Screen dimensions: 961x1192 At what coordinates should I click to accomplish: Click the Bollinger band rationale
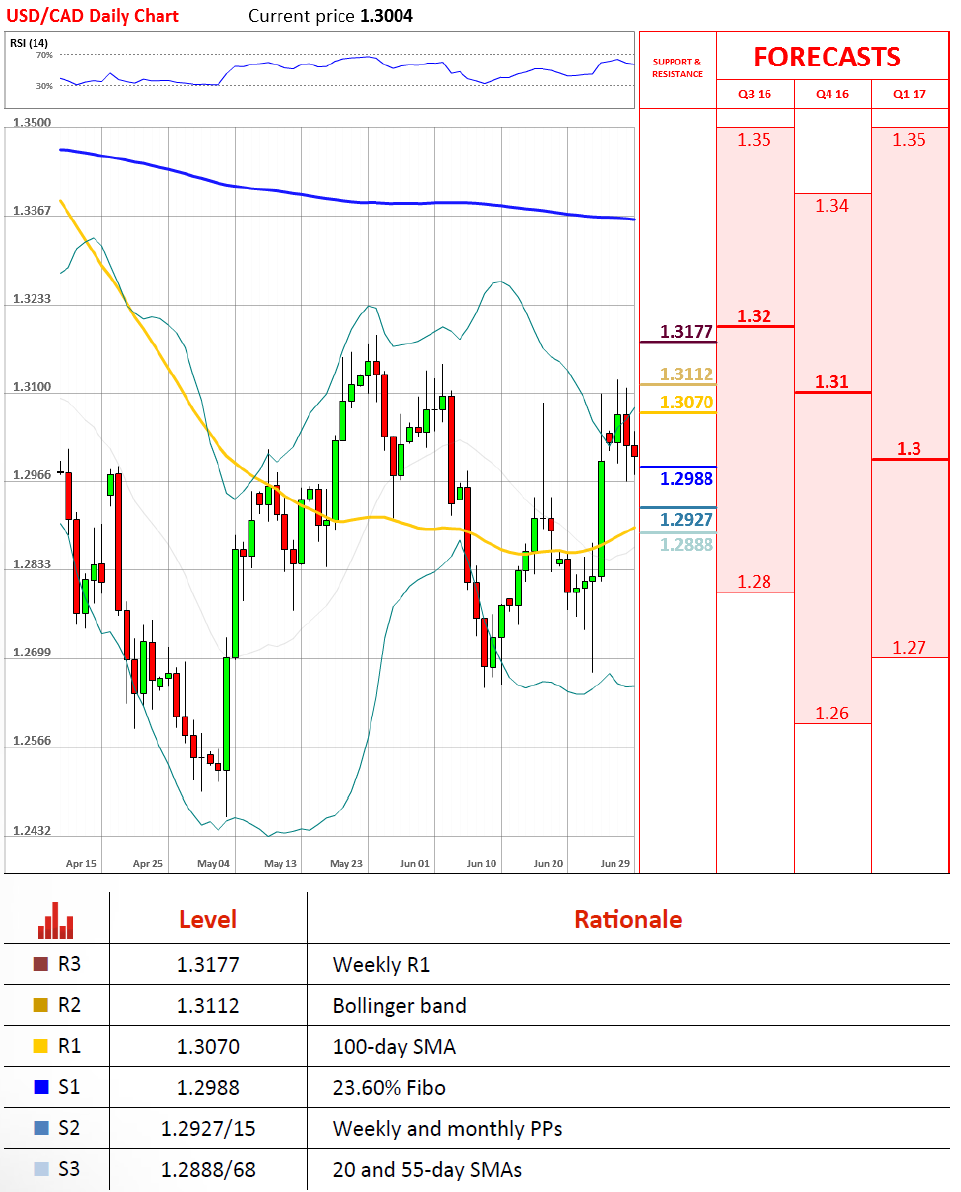click(x=400, y=1006)
